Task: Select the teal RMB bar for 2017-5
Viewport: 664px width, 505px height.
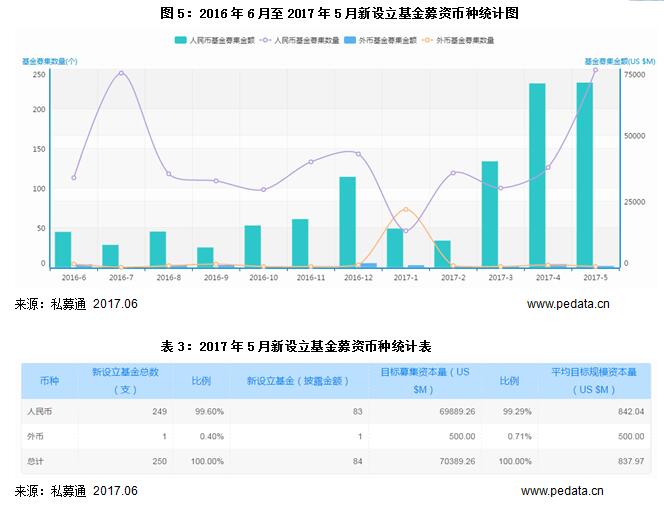Action: (585, 175)
